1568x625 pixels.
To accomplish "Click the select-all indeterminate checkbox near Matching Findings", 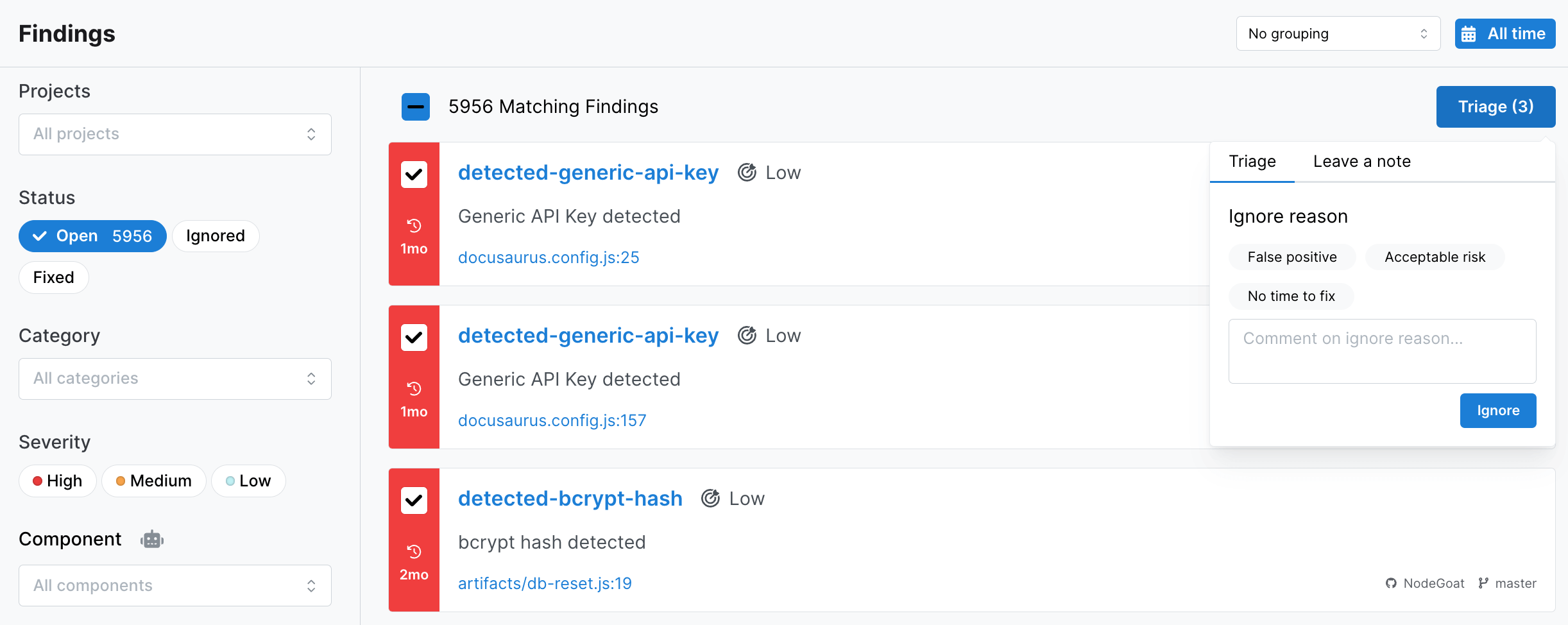I will click(415, 107).
